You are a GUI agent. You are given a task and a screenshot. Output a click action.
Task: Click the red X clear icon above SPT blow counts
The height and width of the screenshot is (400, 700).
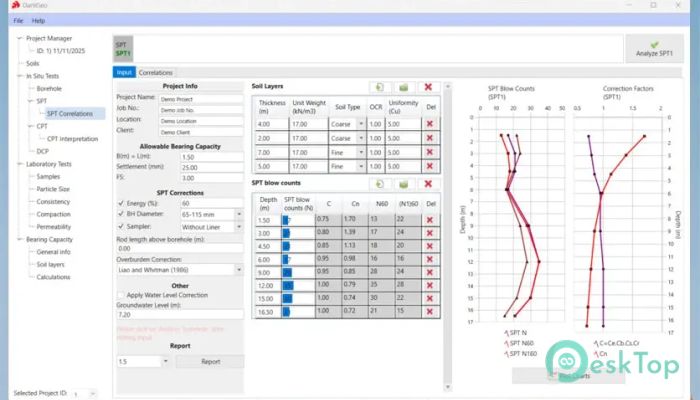tap(428, 184)
